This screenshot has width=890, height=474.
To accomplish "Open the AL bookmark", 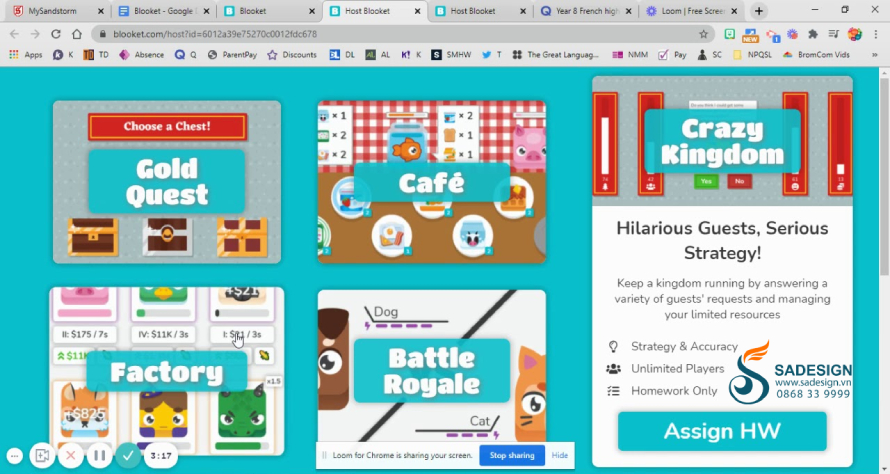I will tap(377, 54).
